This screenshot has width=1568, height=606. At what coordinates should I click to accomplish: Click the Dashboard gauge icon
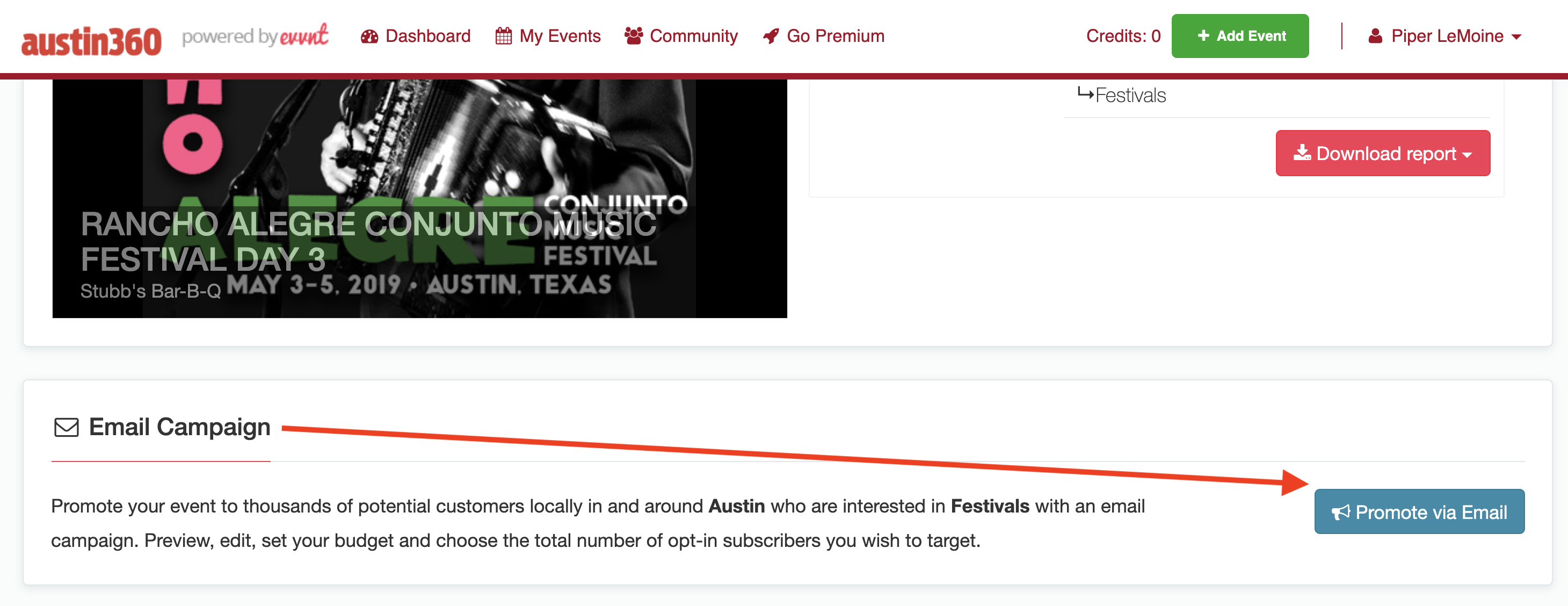click(369, 37)
